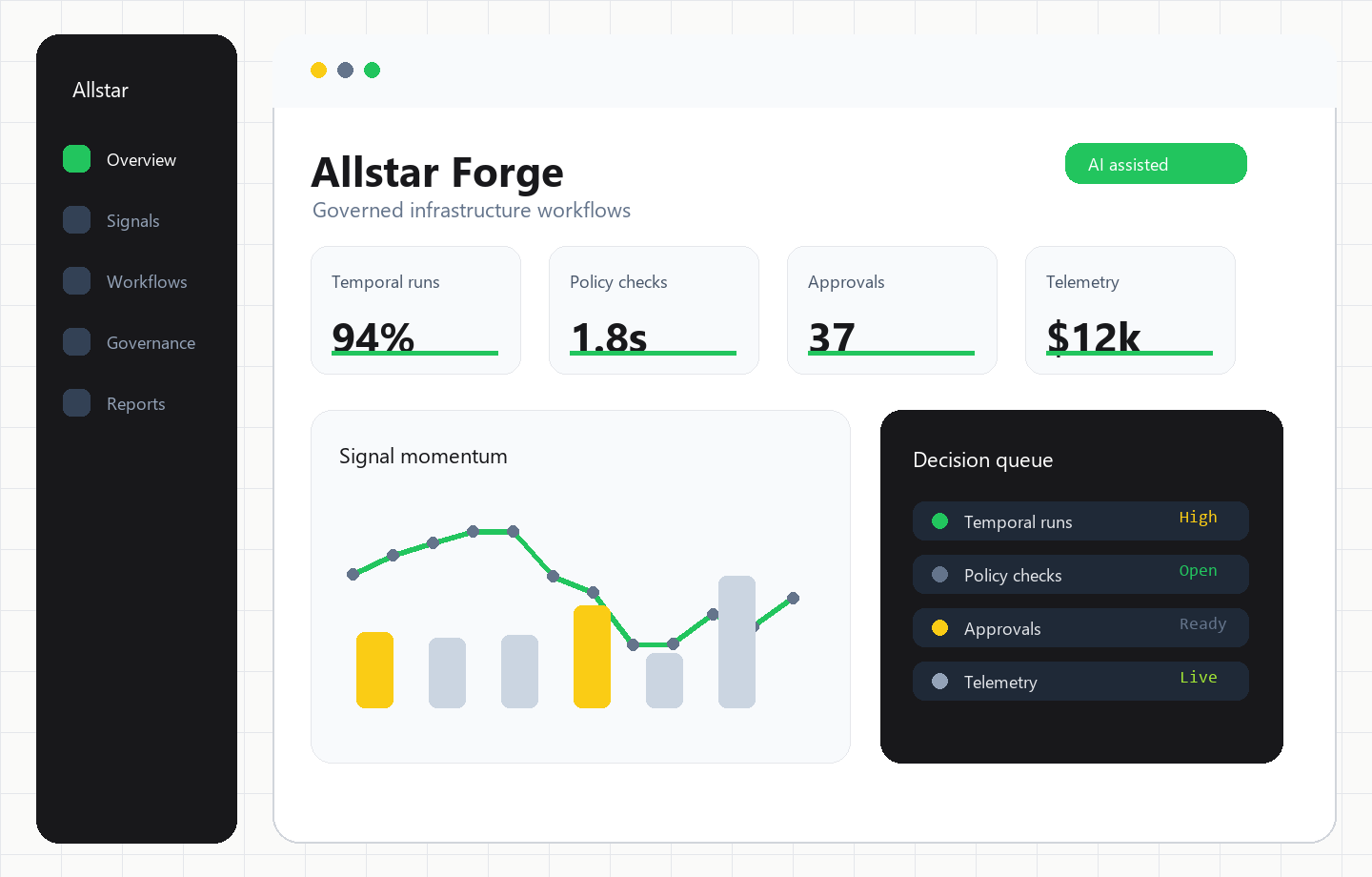Open the Overview menu item
The height and width of the screenshot is (877, 1372).
click(141, 160)
